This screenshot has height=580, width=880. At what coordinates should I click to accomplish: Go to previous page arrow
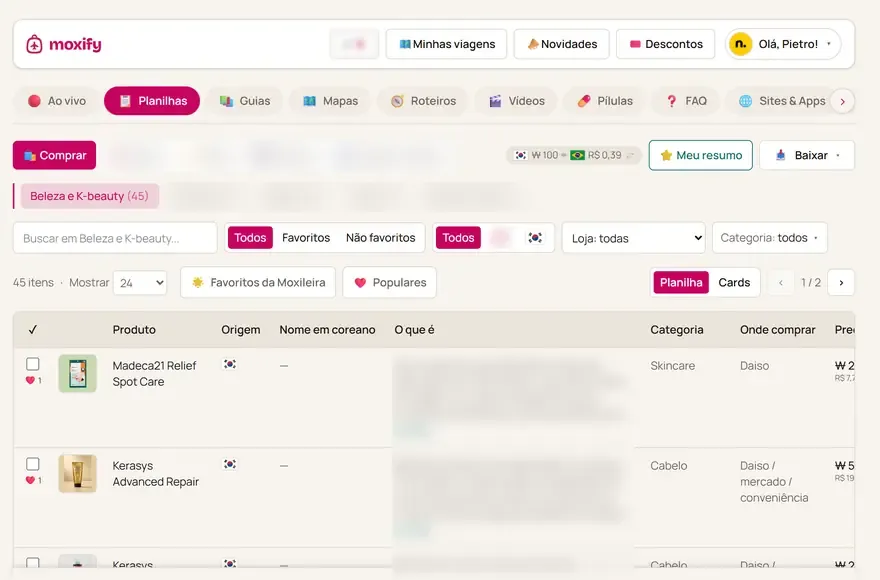(x=781, y=282)
